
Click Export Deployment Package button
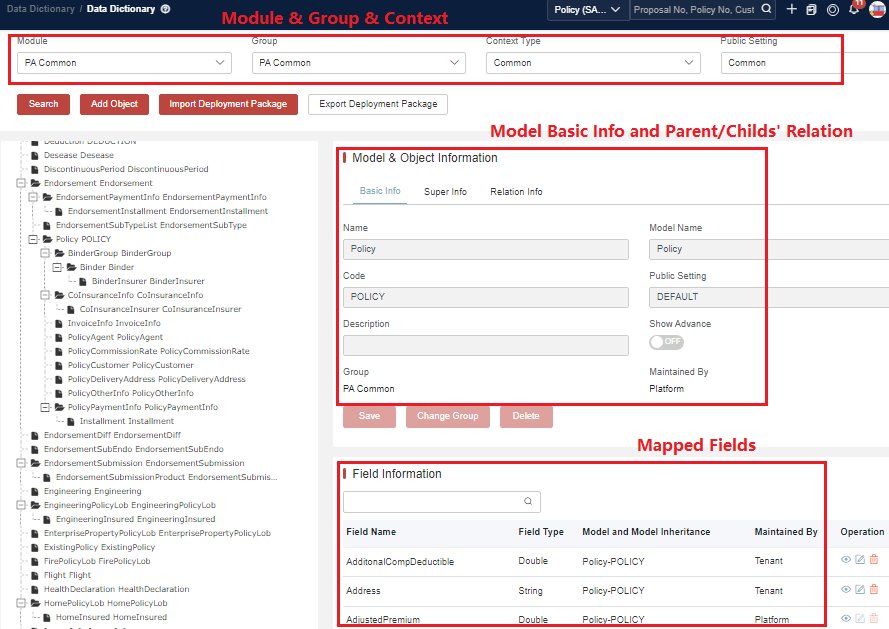[377, 104]
